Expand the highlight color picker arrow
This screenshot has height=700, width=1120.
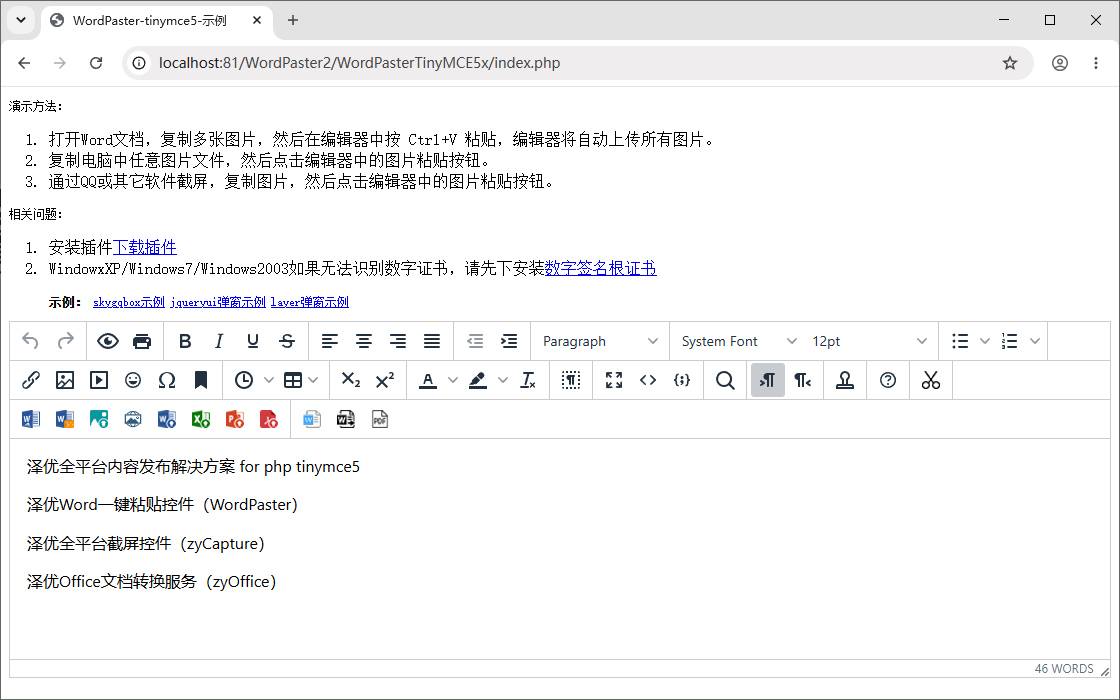point(503,380)
